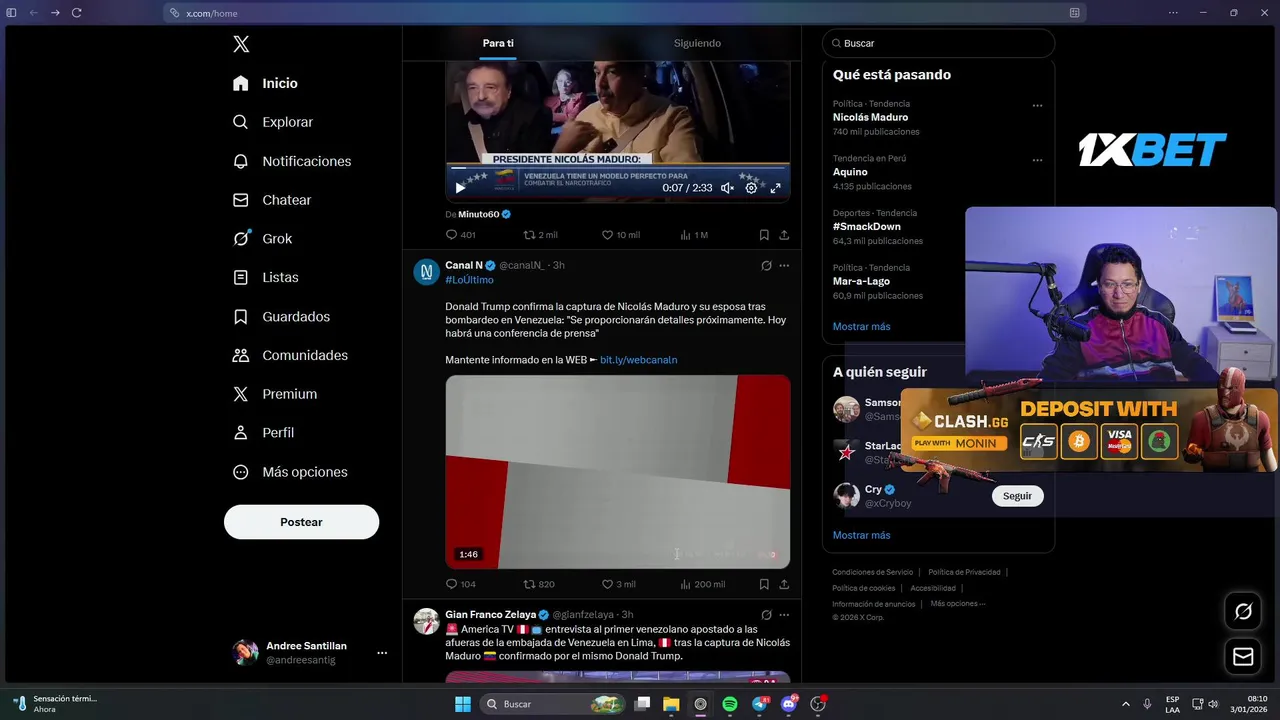This screenshot has height=720, width=1280.
Task: Open Chatear messages
Action: tap(272, 200)
